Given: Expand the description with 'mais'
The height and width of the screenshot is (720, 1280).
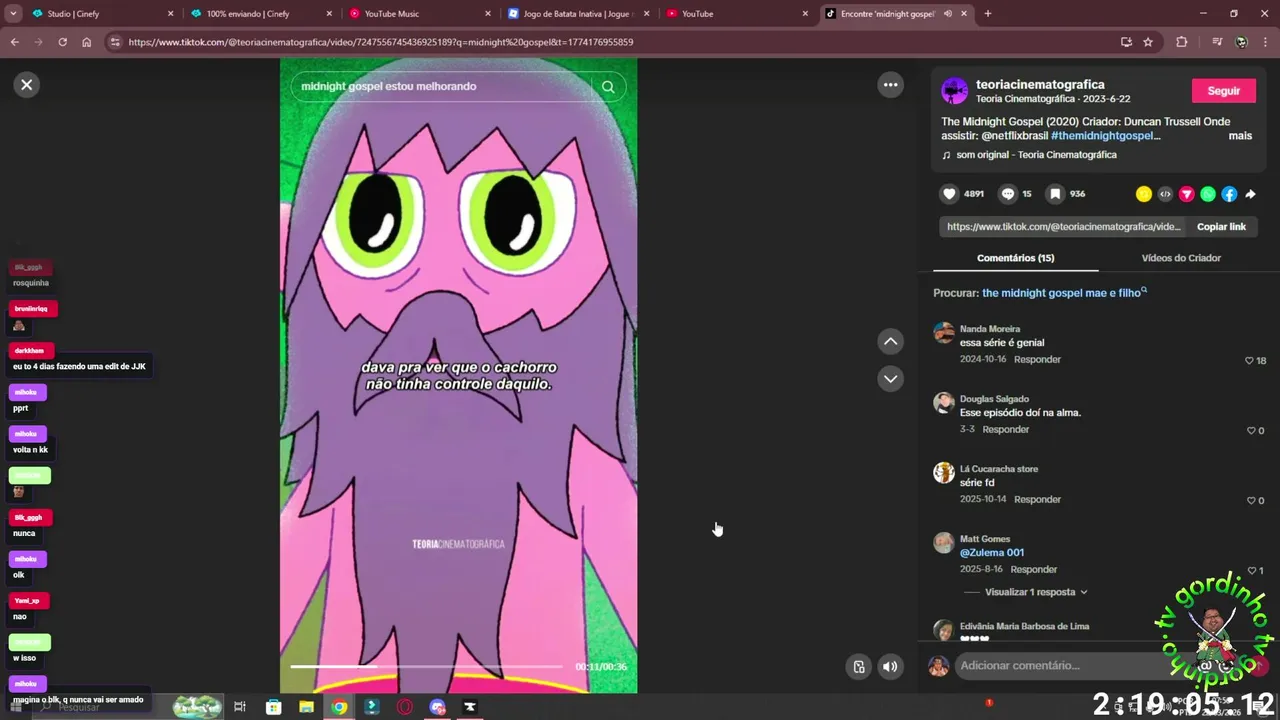Looking at the screenshot, I should coord(1240,136).
